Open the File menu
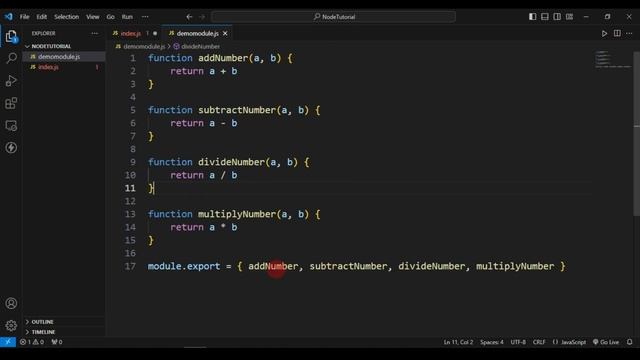 click(x=24, y=17)
